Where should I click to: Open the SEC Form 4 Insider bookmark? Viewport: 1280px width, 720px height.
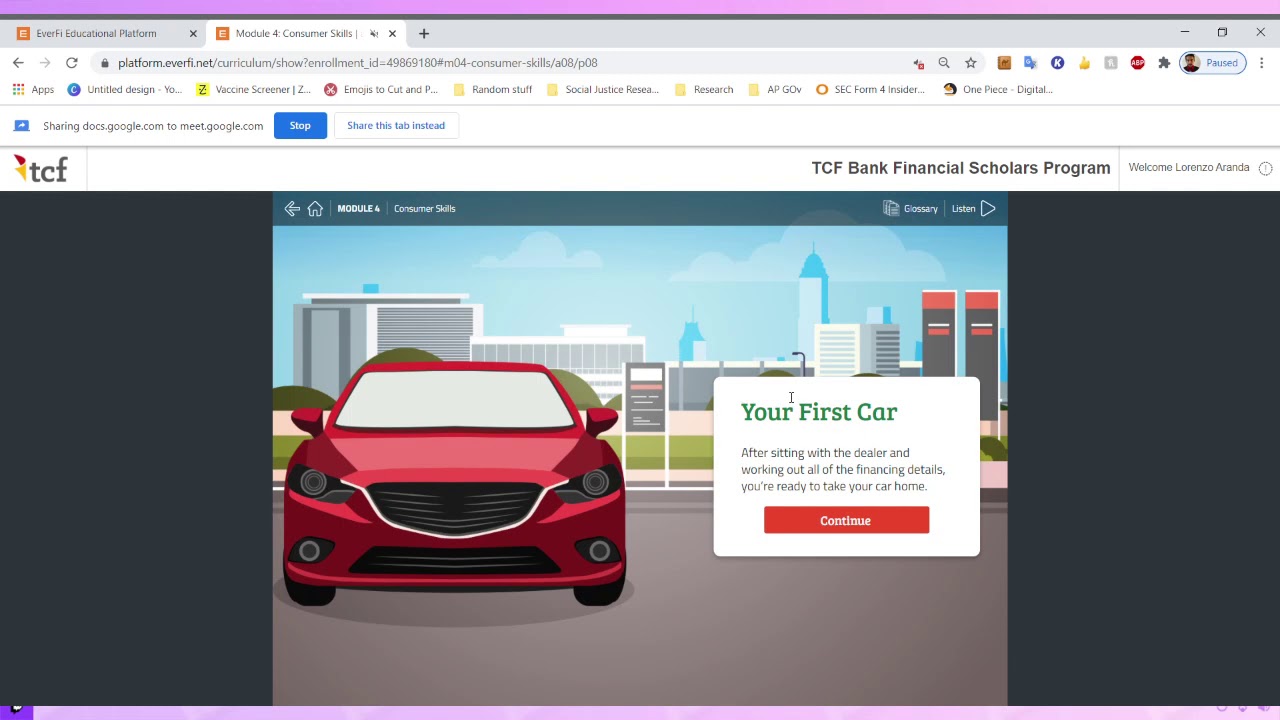point(870,89)
